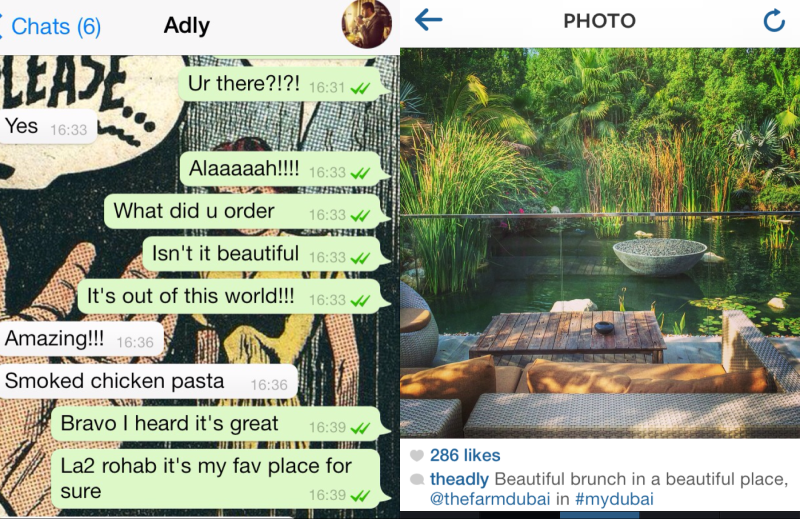The width and height of the screenshot is (800, 519).
Task: Open the @thefarmdubai mention
Action: coord(490,499)
